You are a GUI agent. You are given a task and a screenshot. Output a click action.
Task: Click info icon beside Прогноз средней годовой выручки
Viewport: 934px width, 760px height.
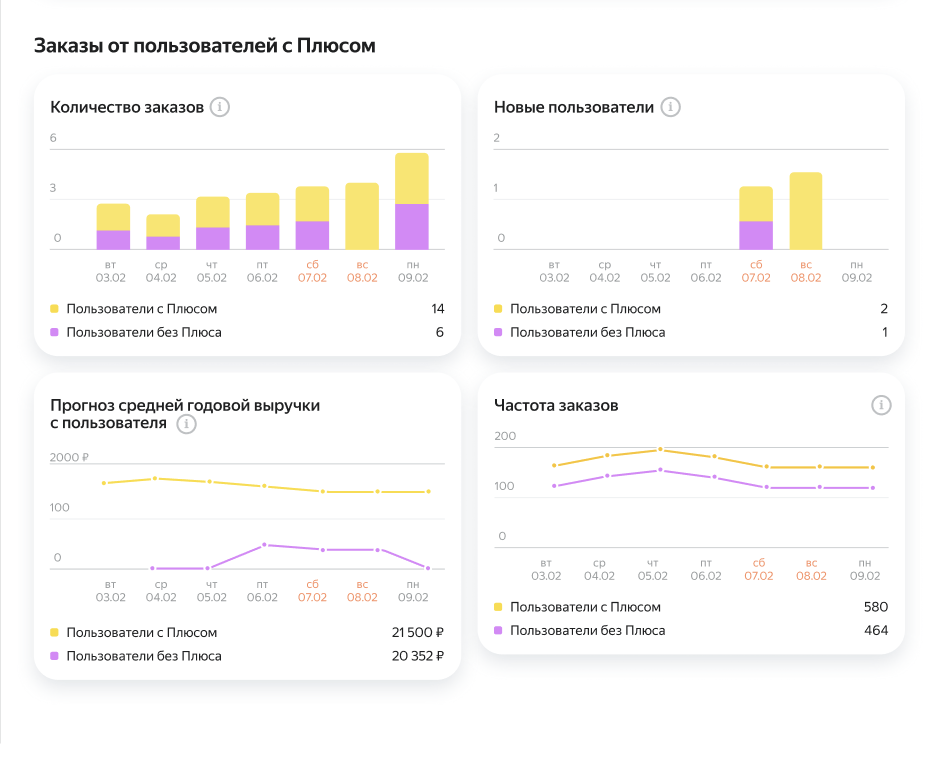pyautogui.click(x=186, y=424)
